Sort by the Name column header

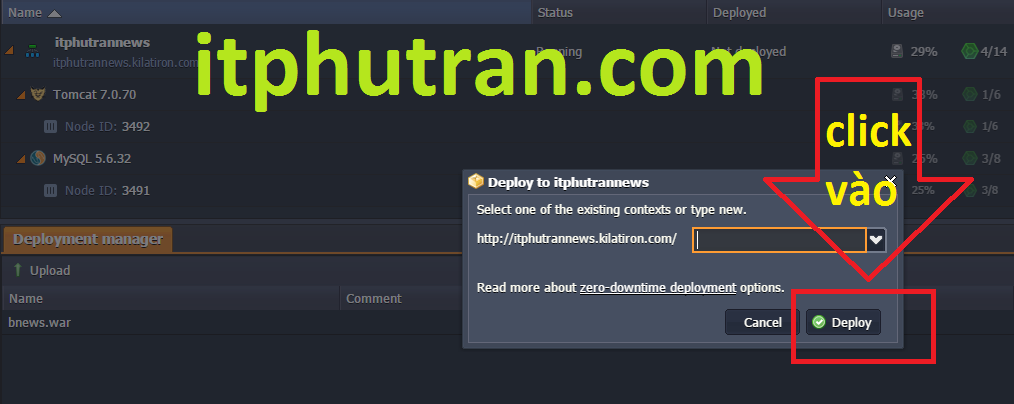tap(266, 12)
